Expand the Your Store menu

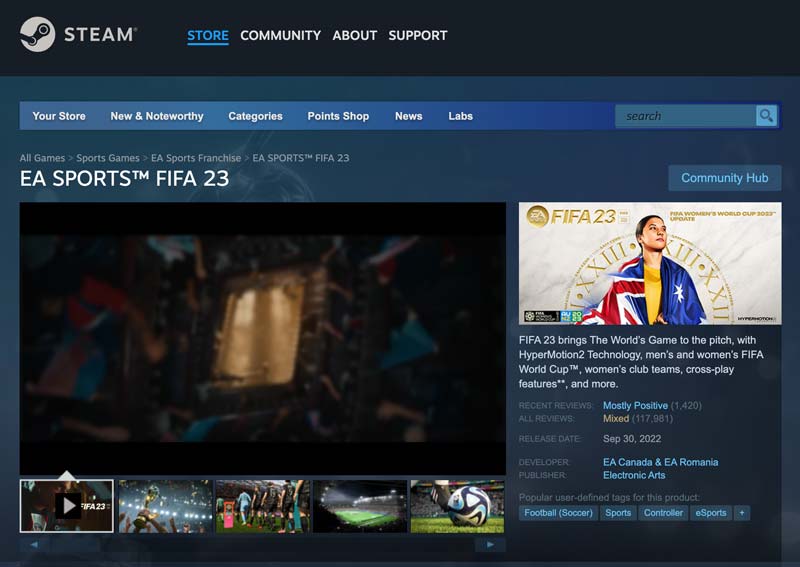click(59, 116)
